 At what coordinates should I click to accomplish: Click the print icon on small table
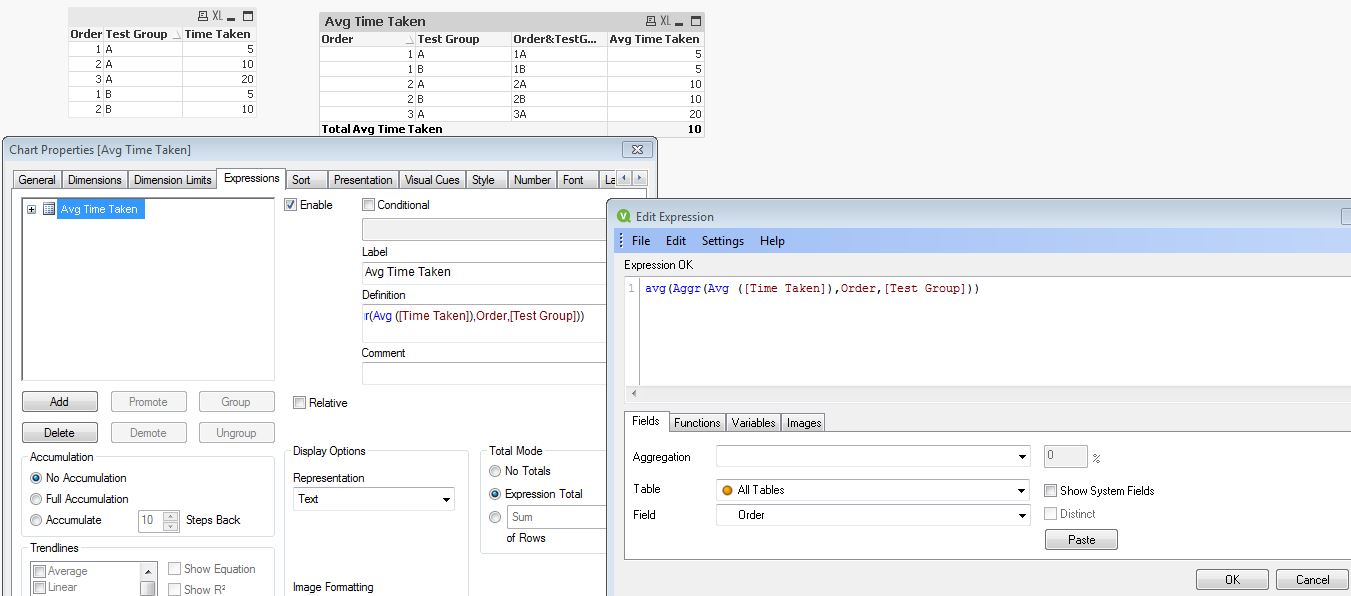point(203,17)
